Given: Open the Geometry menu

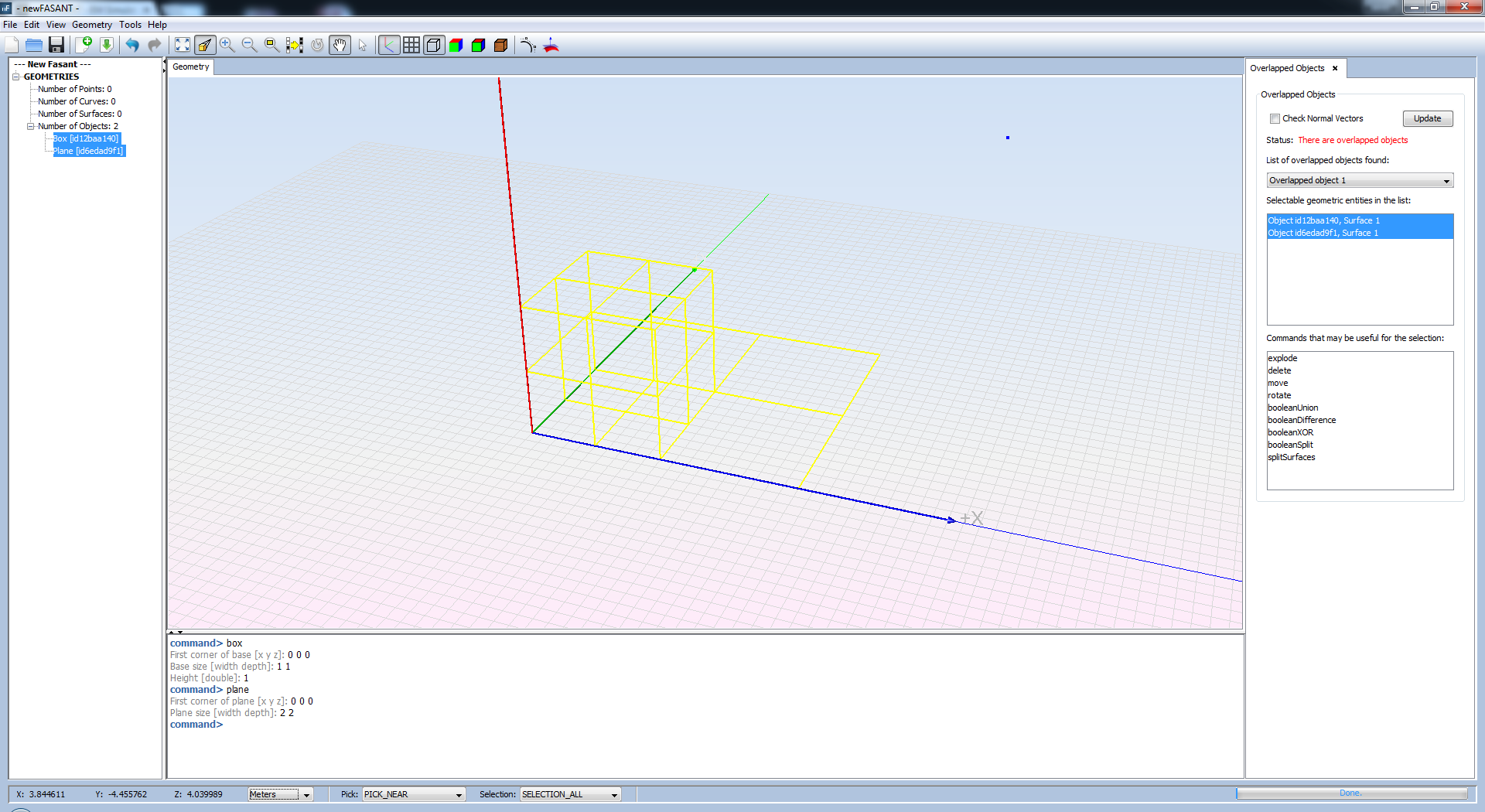Looking at the screenshot, I should 91,25.
